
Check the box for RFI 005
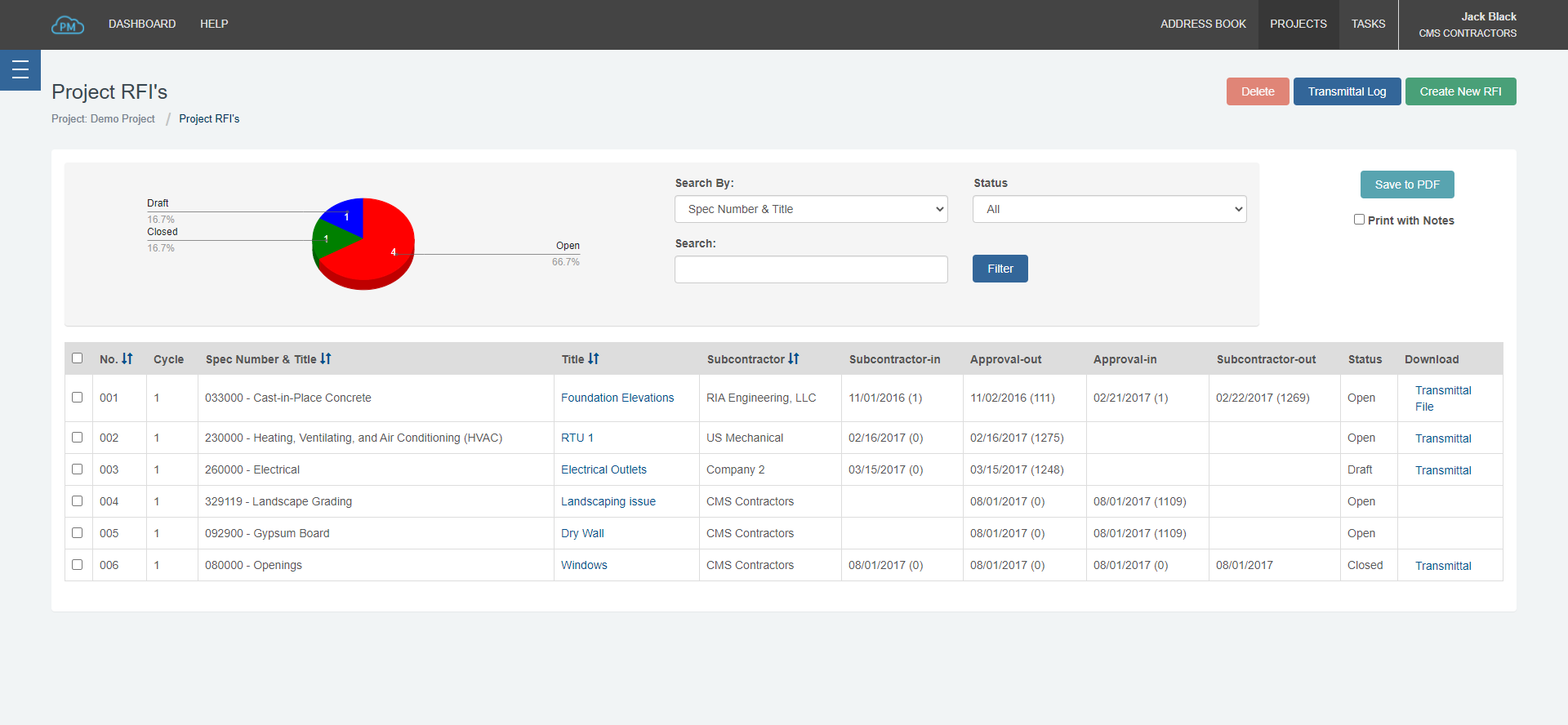coord(78,532)
